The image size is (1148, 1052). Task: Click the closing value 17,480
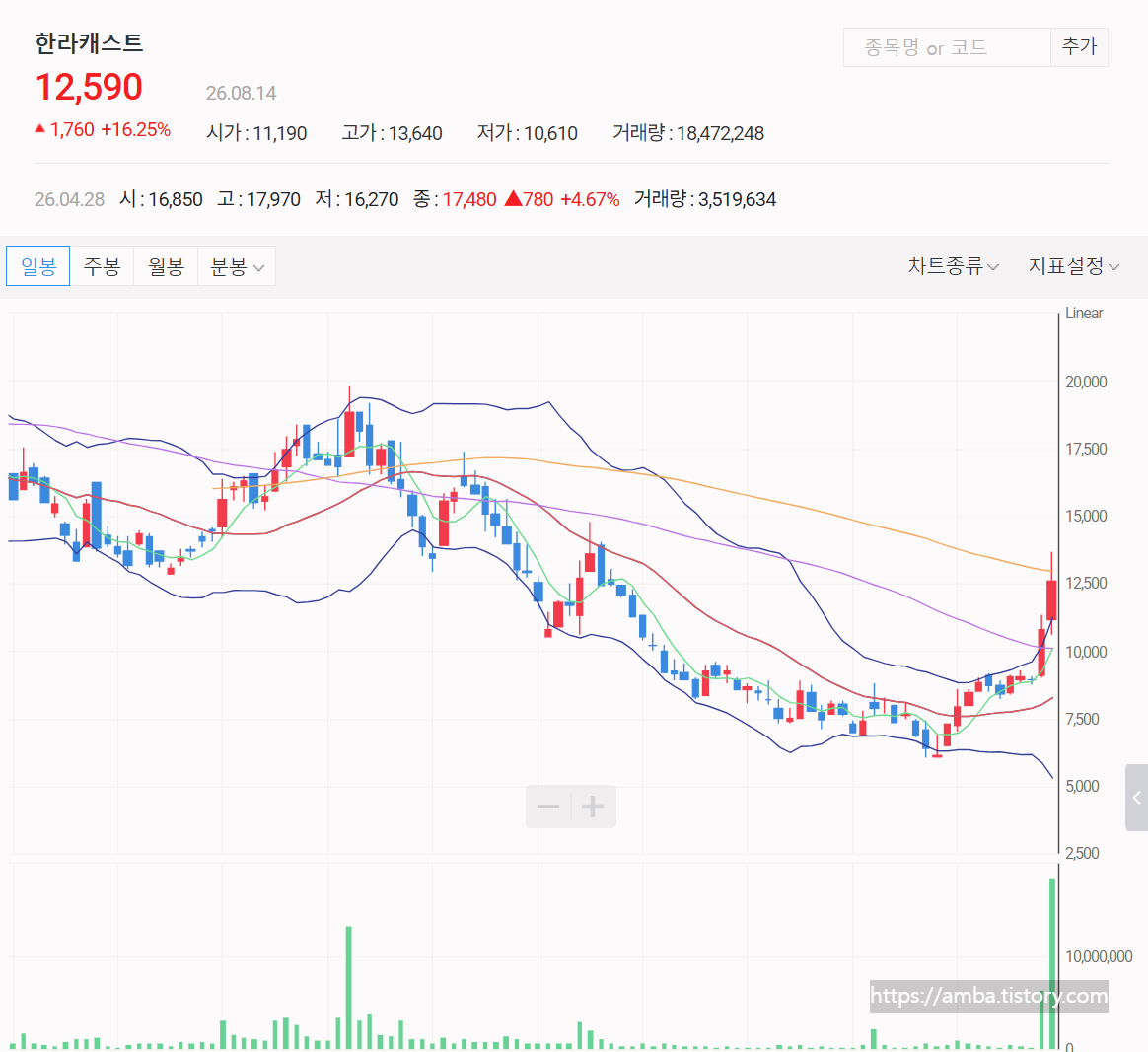[469, 199]
